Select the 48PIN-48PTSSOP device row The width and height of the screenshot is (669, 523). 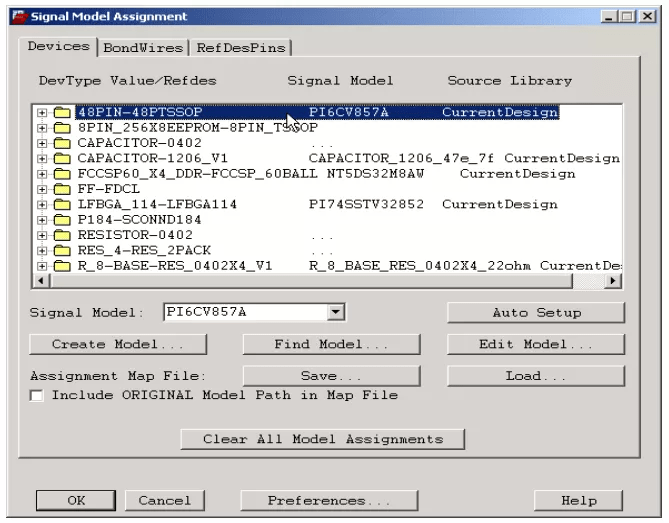pyautogui.click(x=317, y=113)
